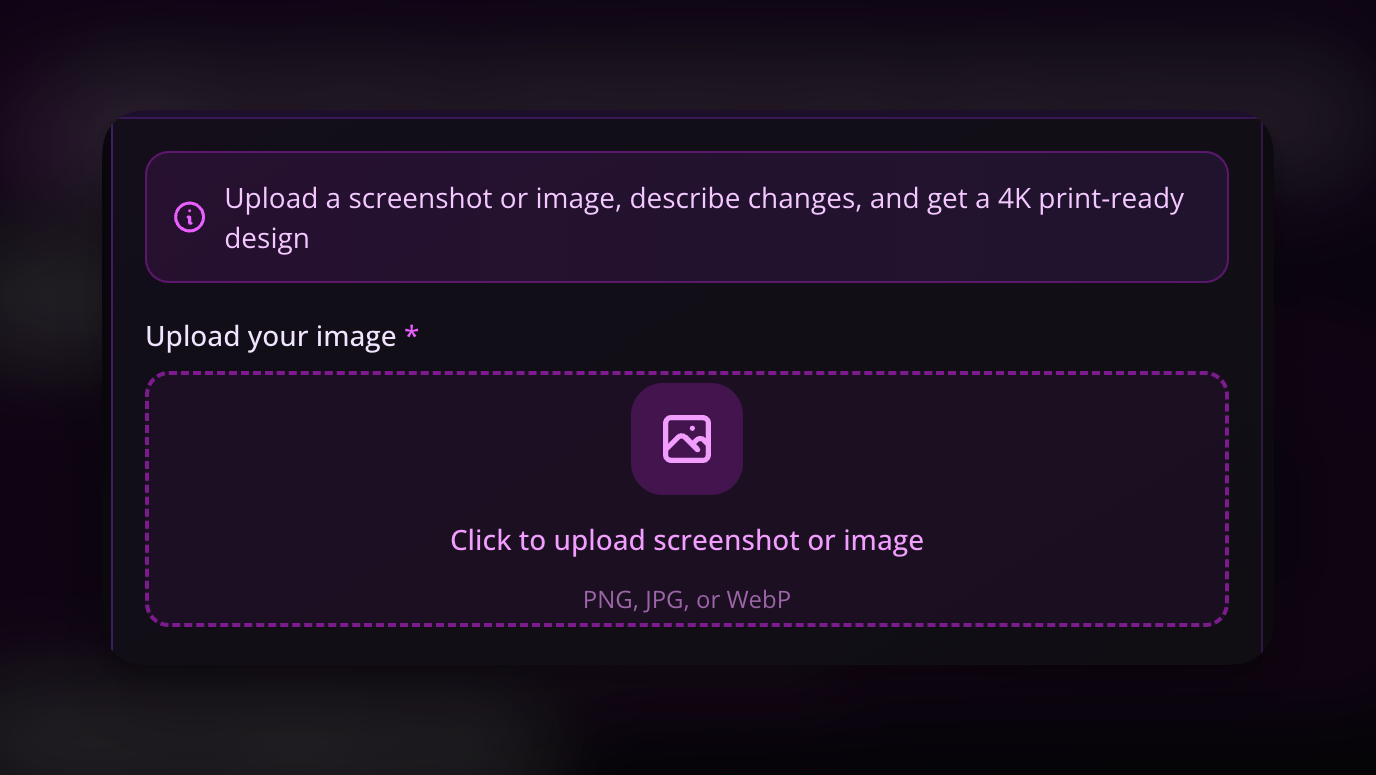Click the 'PNG, JPG, or WebP' hint text
Viewport: 1376px width, 775px height.
click(x=687, y=599)
